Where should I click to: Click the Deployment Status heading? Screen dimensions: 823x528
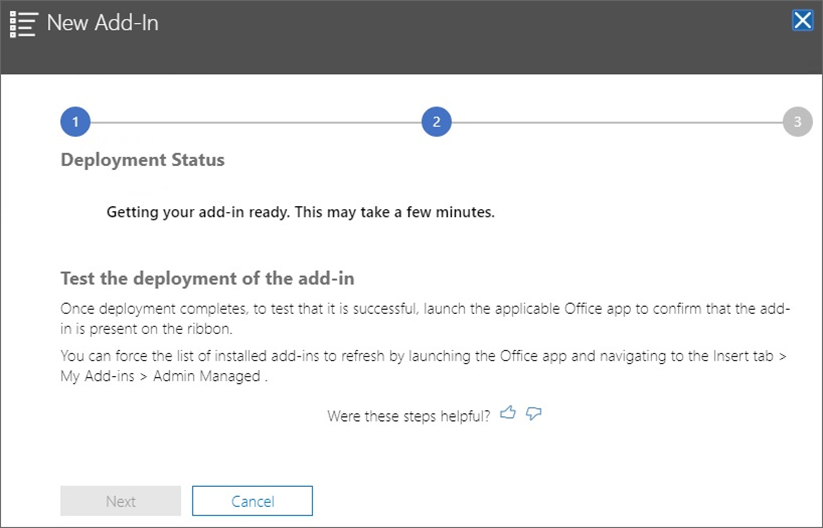142,160
